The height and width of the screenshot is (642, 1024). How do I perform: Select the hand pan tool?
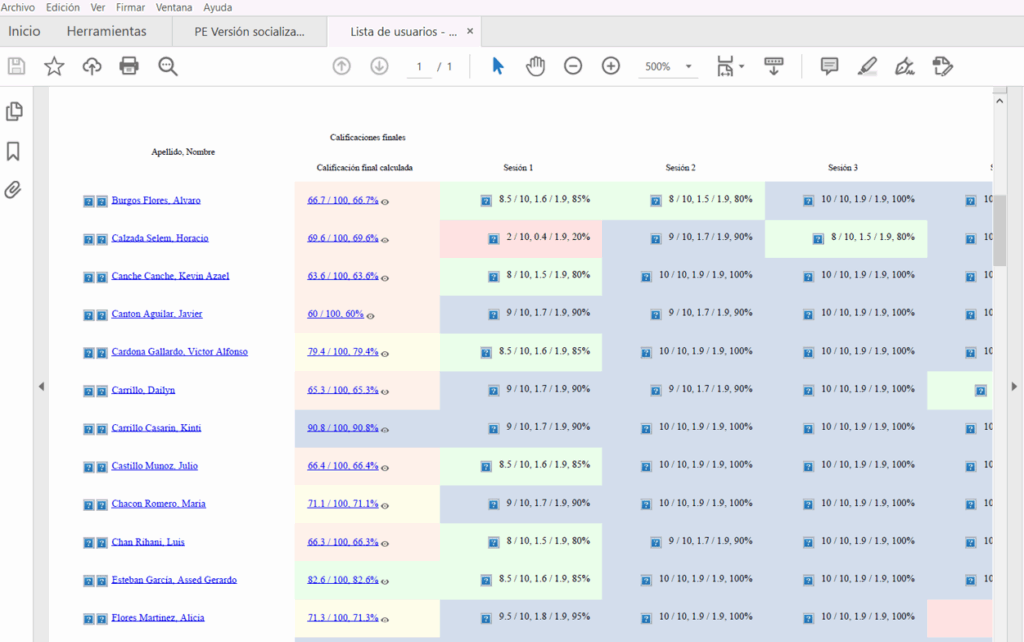pyautogui.click(x=536, y=66)
